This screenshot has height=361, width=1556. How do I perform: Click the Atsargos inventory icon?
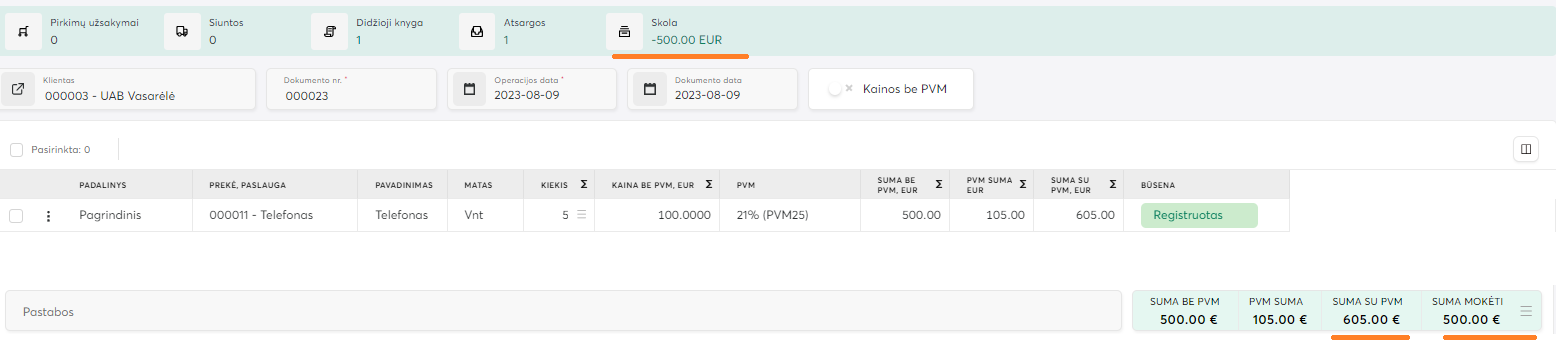click(x=477, y=31)
